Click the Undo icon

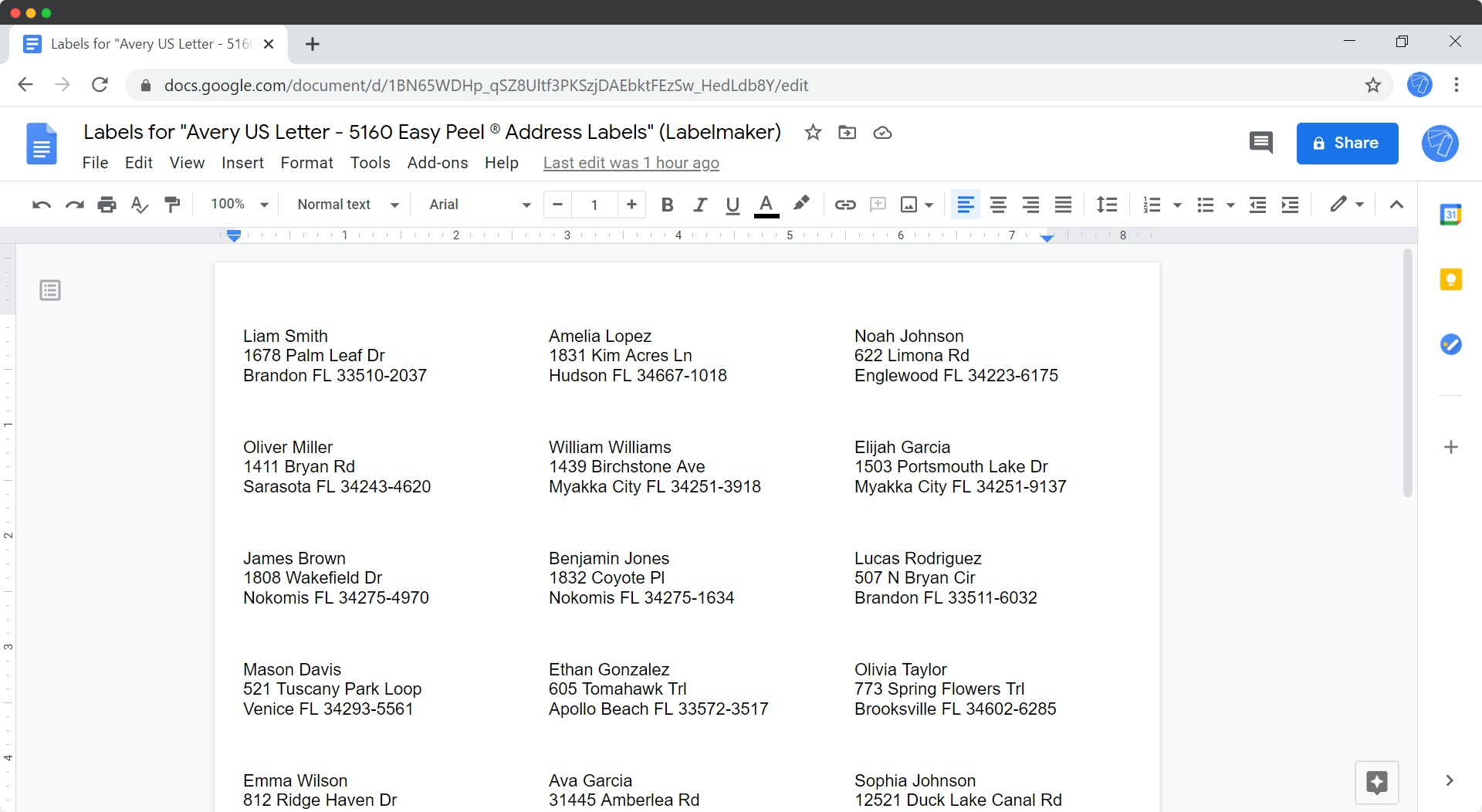[42, 205]
